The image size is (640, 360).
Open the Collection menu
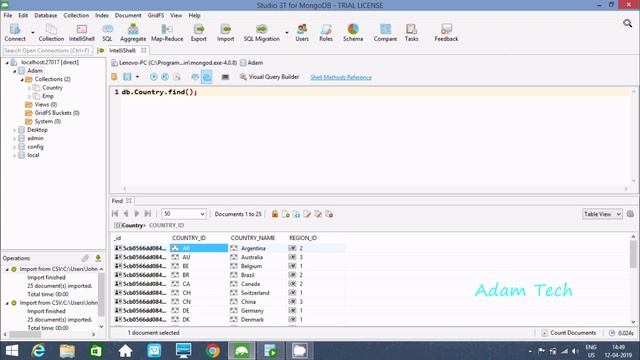pyautogui.click(x=76, y=16)
